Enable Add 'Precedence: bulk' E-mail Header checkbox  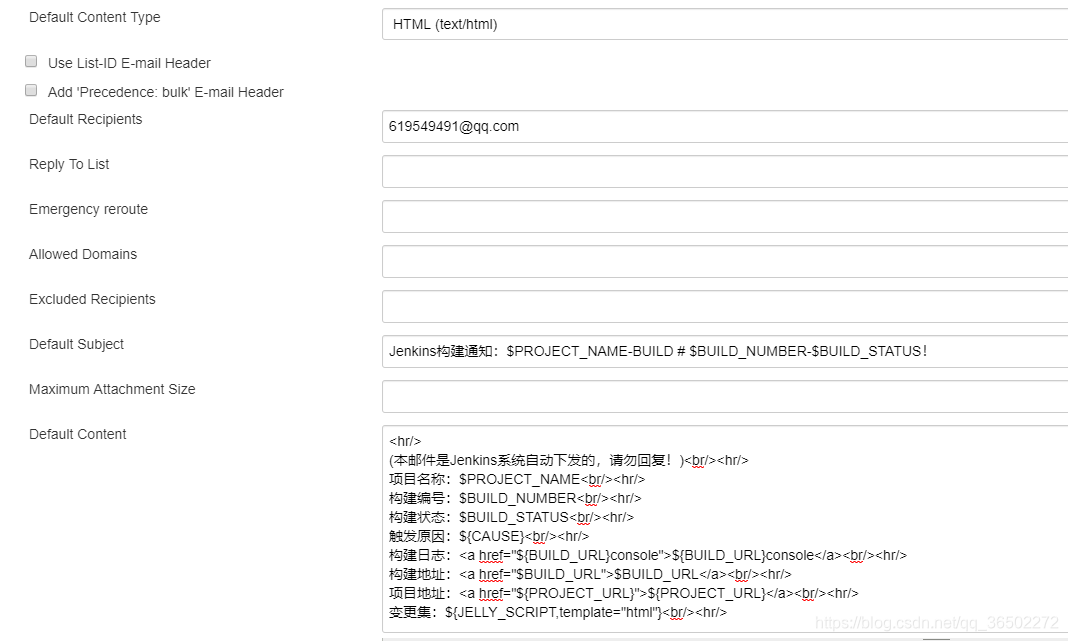(31, 90)
